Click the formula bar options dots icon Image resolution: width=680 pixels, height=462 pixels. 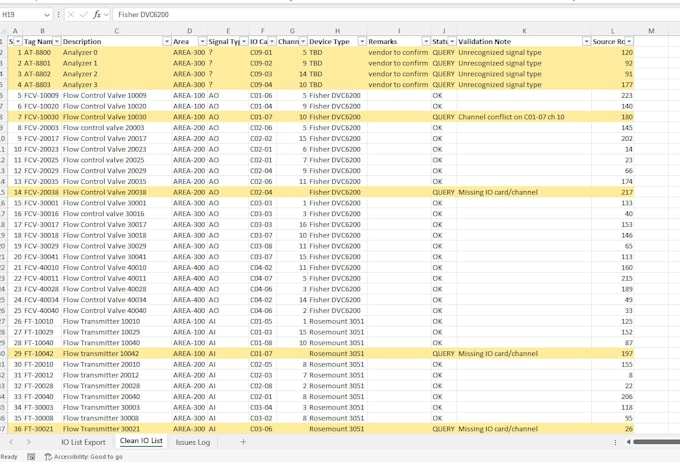pyautogui.click(x=58, y=15)
